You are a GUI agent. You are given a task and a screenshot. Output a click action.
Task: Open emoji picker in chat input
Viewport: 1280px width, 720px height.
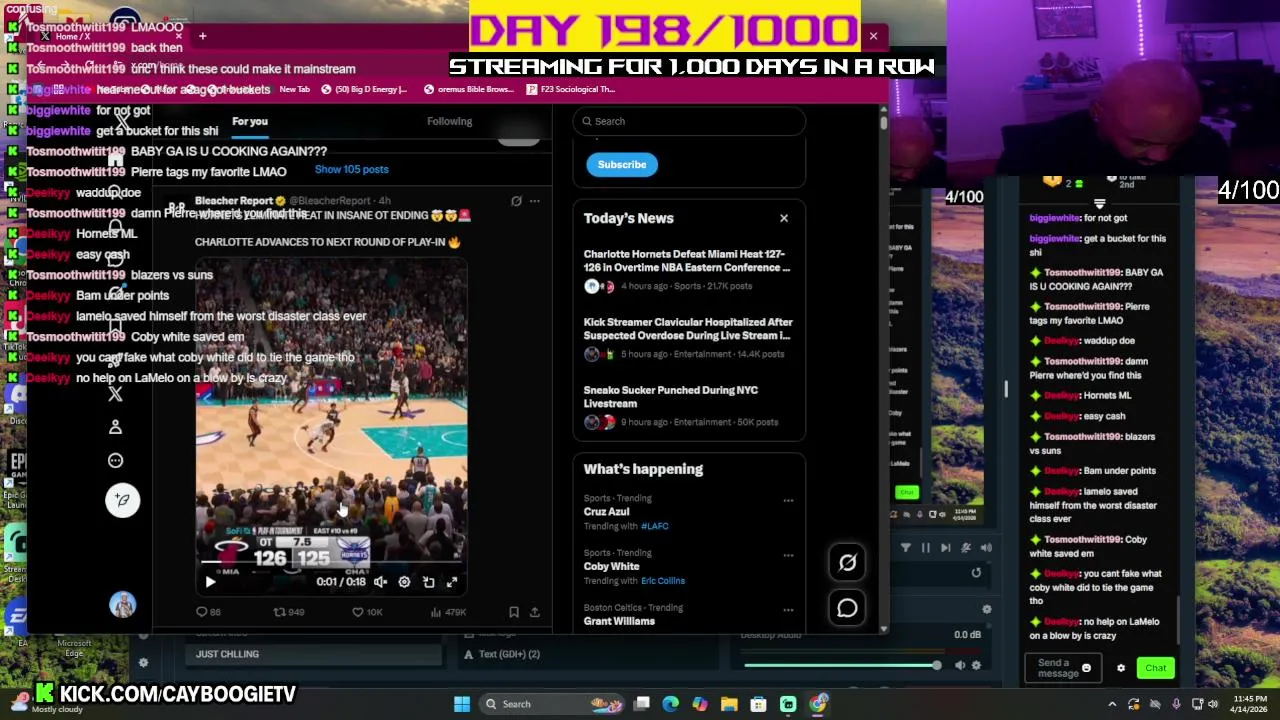click(1086, 668)
